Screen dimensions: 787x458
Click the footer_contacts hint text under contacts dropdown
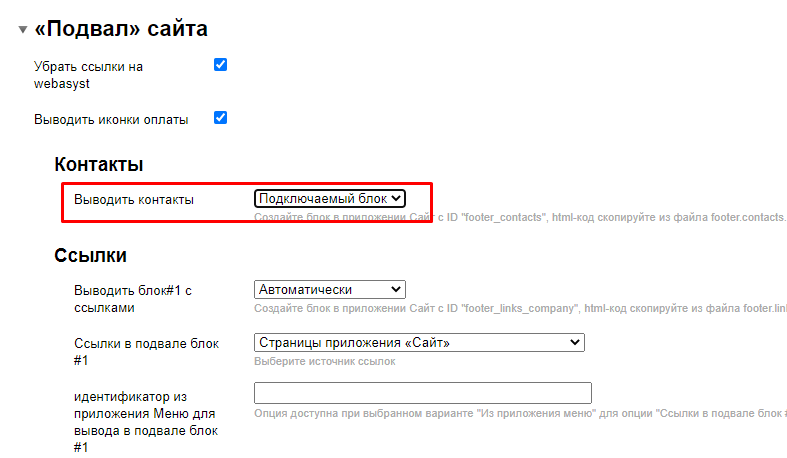[x=519, y=217]
